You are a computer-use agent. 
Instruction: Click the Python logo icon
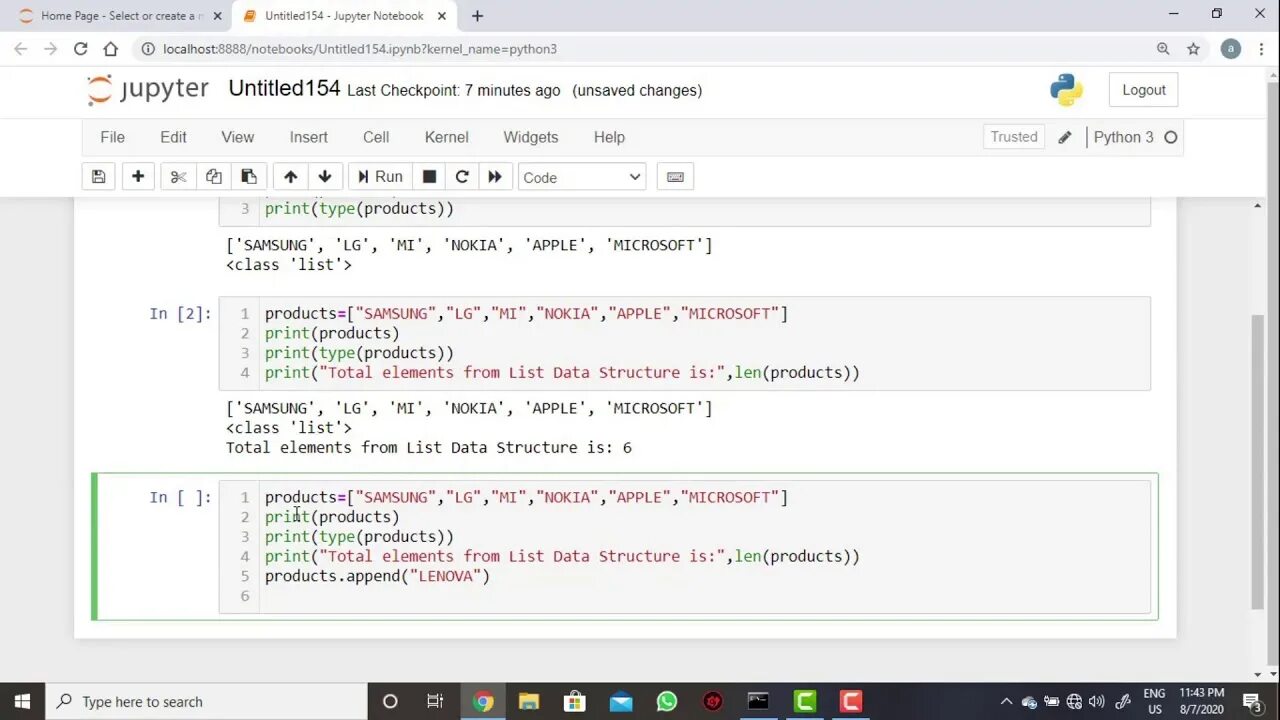1066,90
